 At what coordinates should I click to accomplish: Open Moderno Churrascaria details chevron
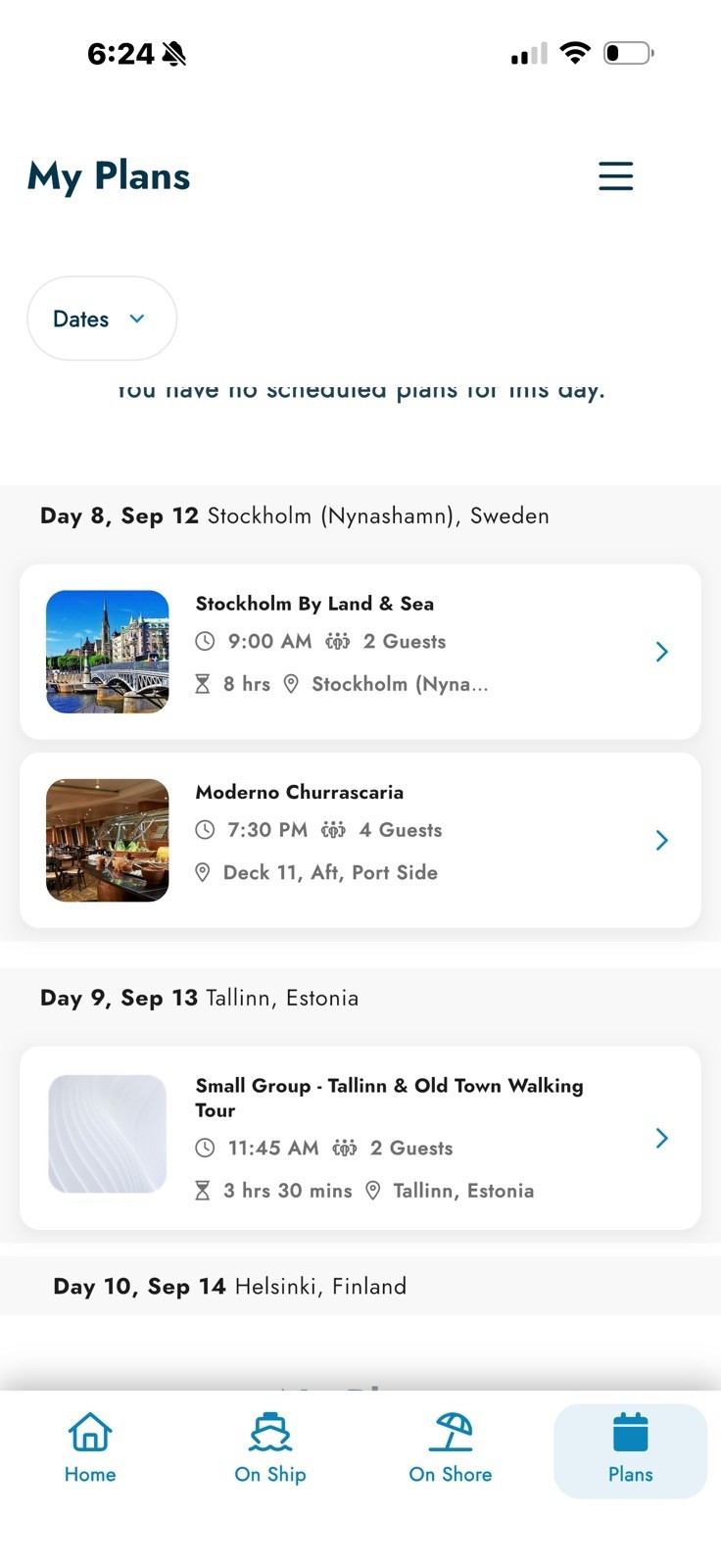(x=662, y=840)
